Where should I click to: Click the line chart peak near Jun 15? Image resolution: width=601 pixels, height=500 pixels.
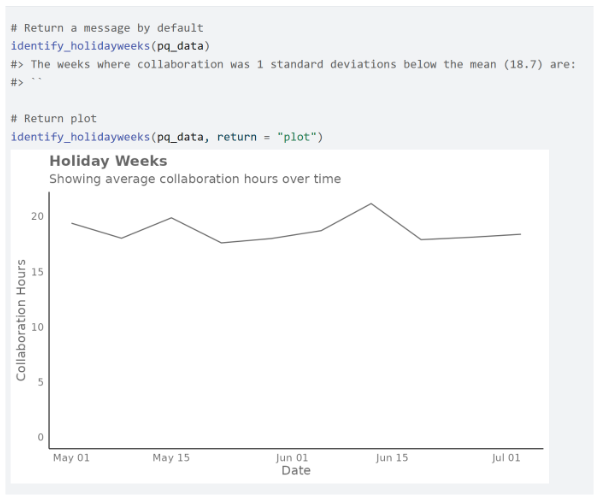pyautogui.click(x=371, y=204)
